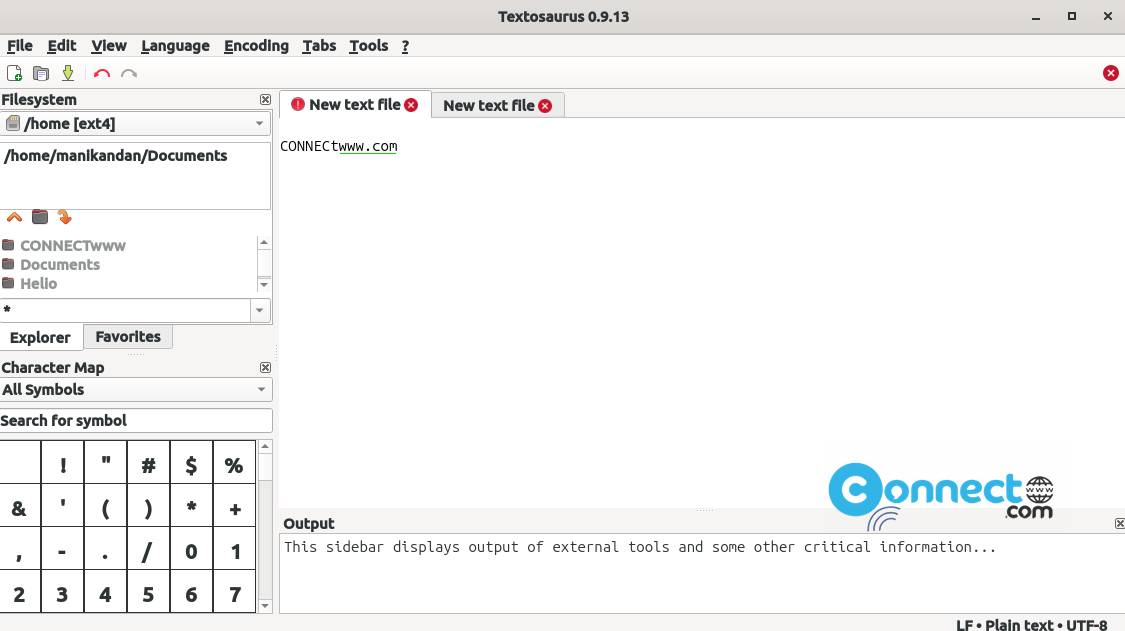Insert the & symbol

tap(19, 506)
